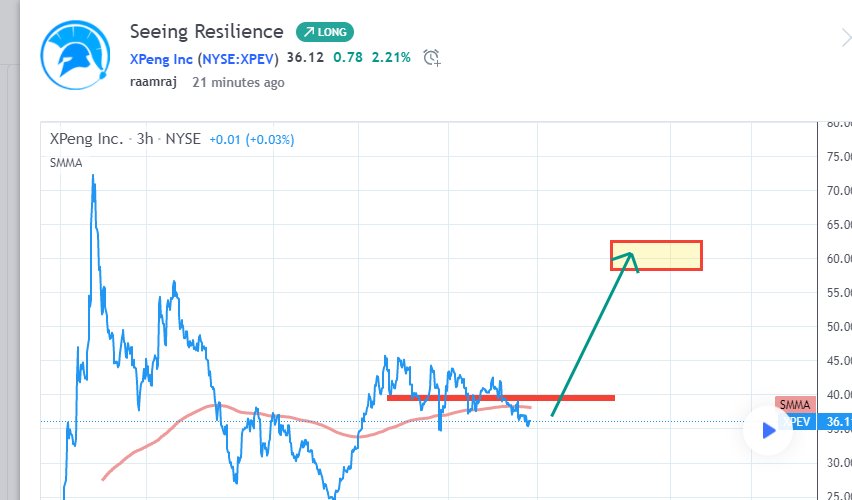Play the chart with the blue play button

coord(768,430)
